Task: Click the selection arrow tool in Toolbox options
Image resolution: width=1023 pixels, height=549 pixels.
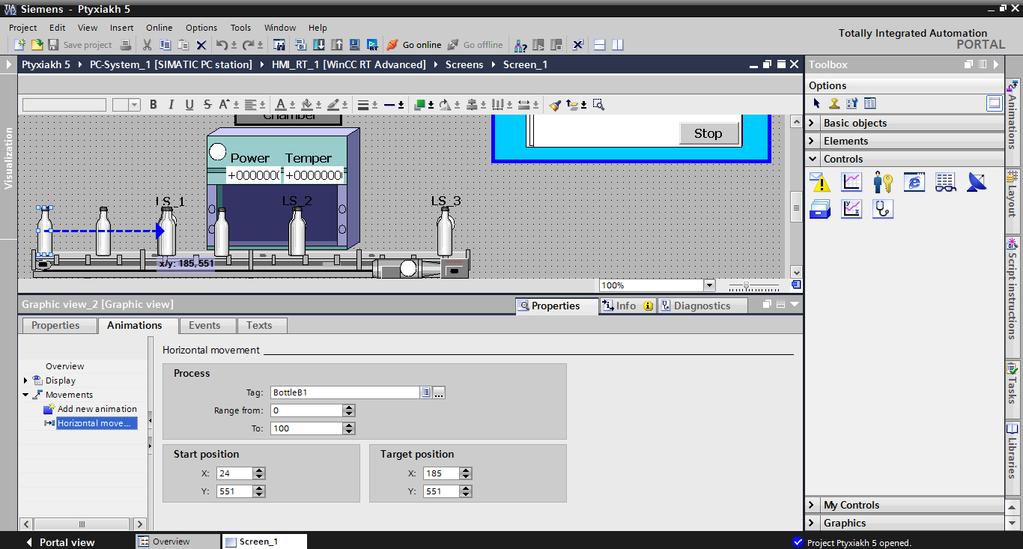Action: pyautogui.click(x=816, y=103)
